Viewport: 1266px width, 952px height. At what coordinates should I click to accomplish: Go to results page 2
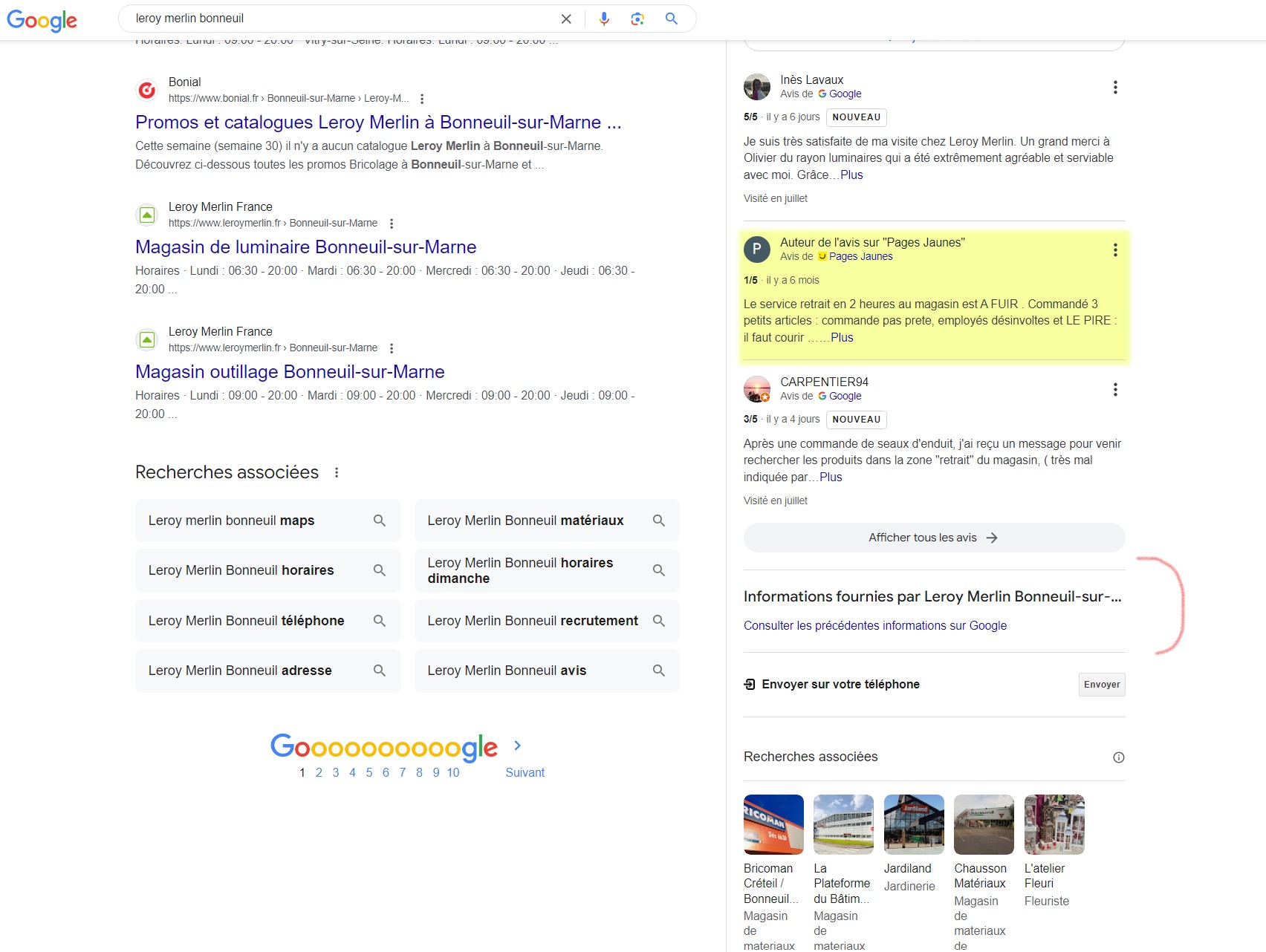(319, 772)
